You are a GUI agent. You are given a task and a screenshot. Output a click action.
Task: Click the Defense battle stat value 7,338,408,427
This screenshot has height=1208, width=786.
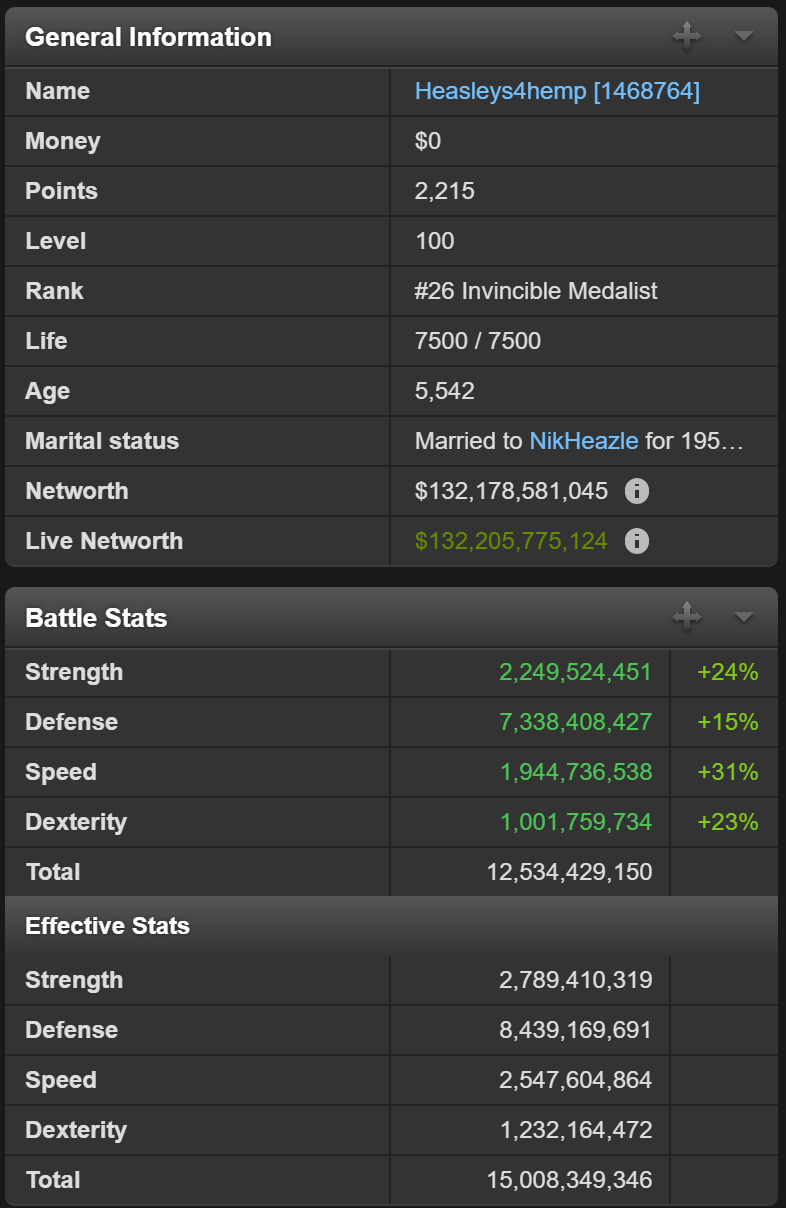[575, 722]
